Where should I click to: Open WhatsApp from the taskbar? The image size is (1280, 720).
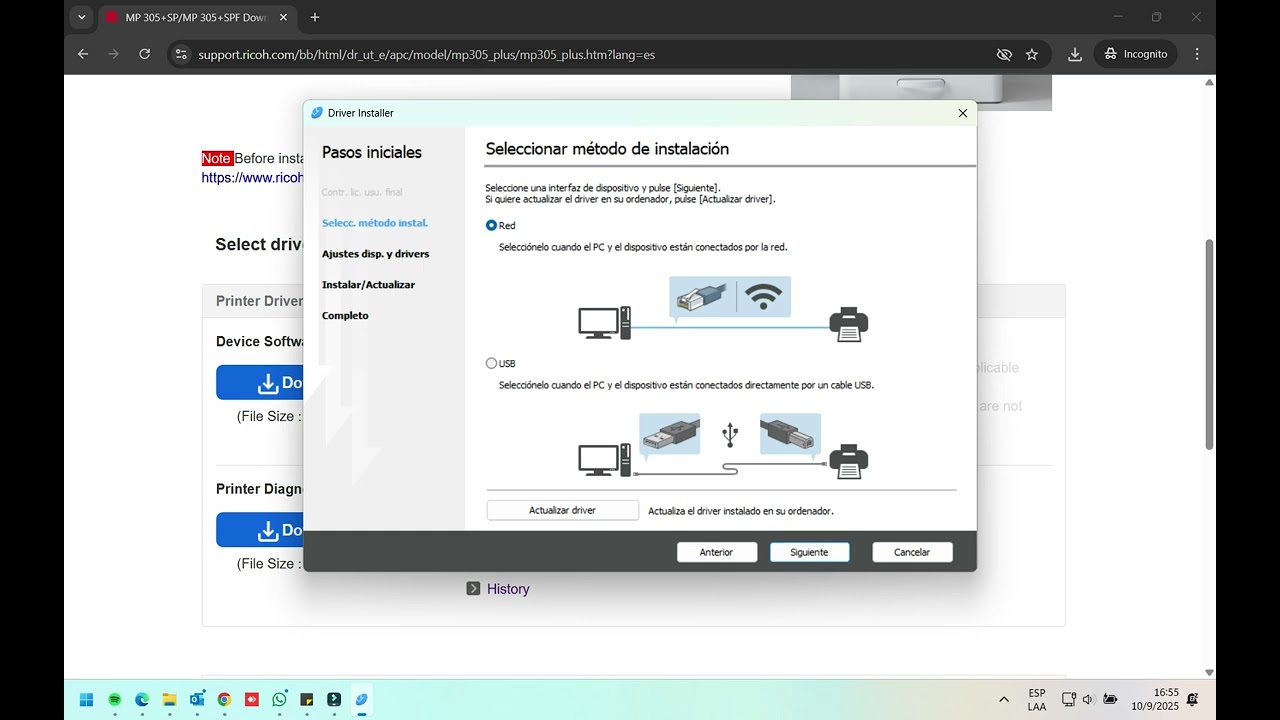(279, 699)
